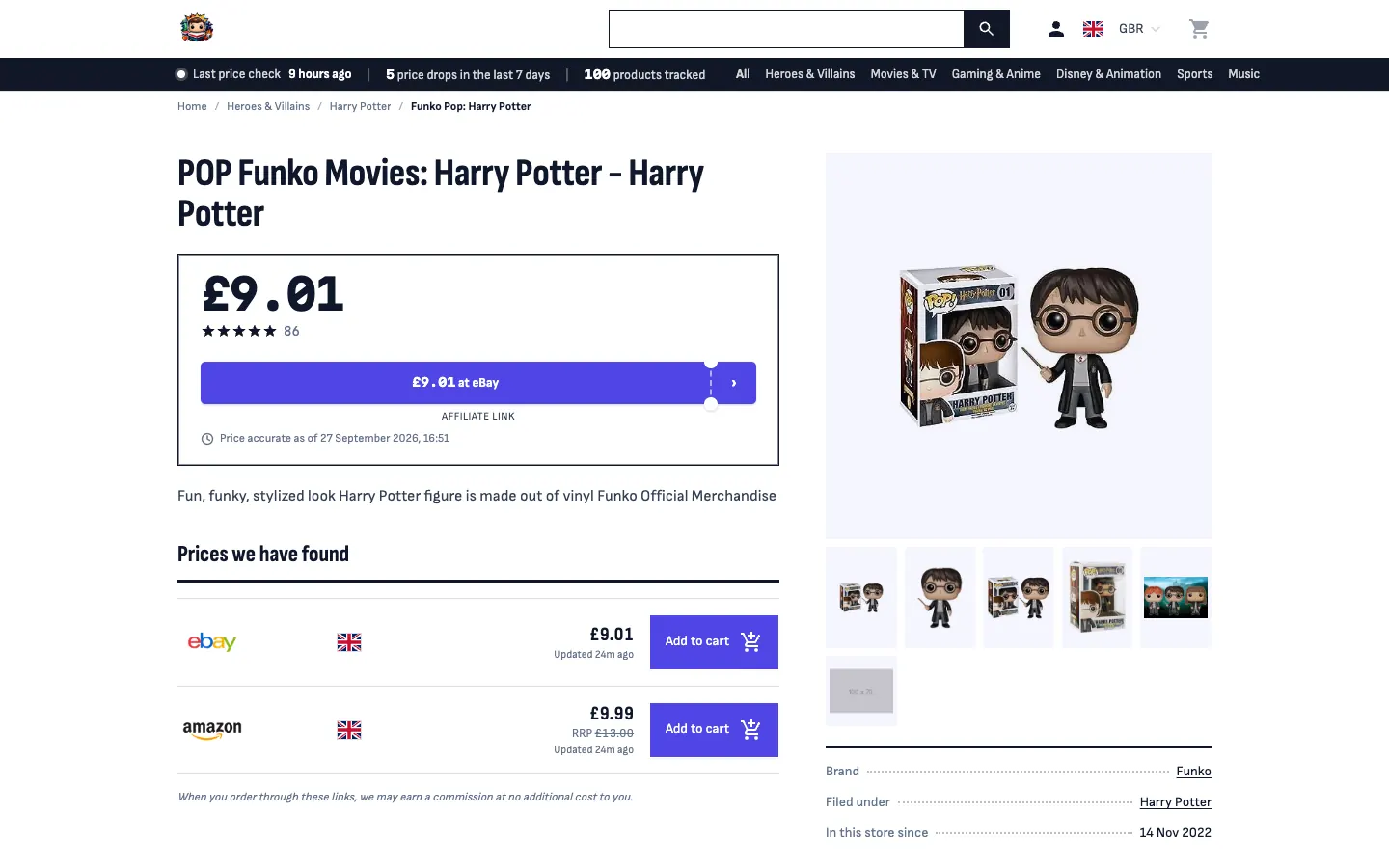The image size is (1389, 868).
Task: Click the five-star rating
Action: tap(238, 331)
